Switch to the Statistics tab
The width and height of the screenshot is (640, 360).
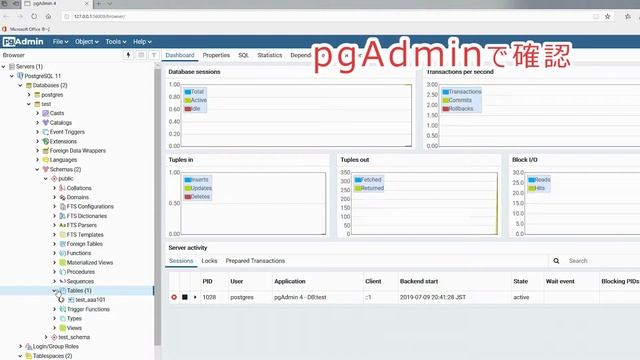[269, 55]
